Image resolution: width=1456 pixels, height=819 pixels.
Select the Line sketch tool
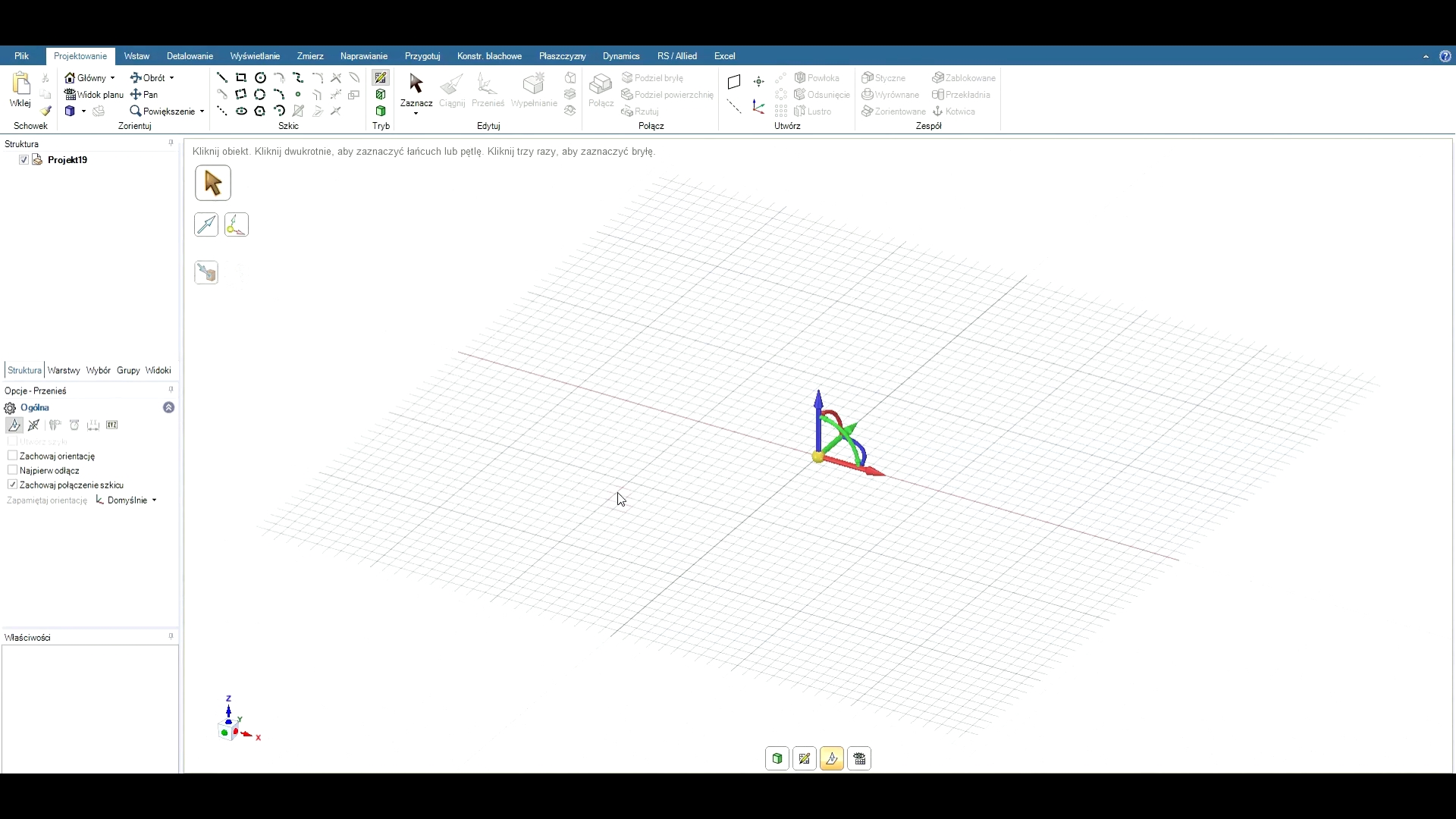click(x=221, y=78)
